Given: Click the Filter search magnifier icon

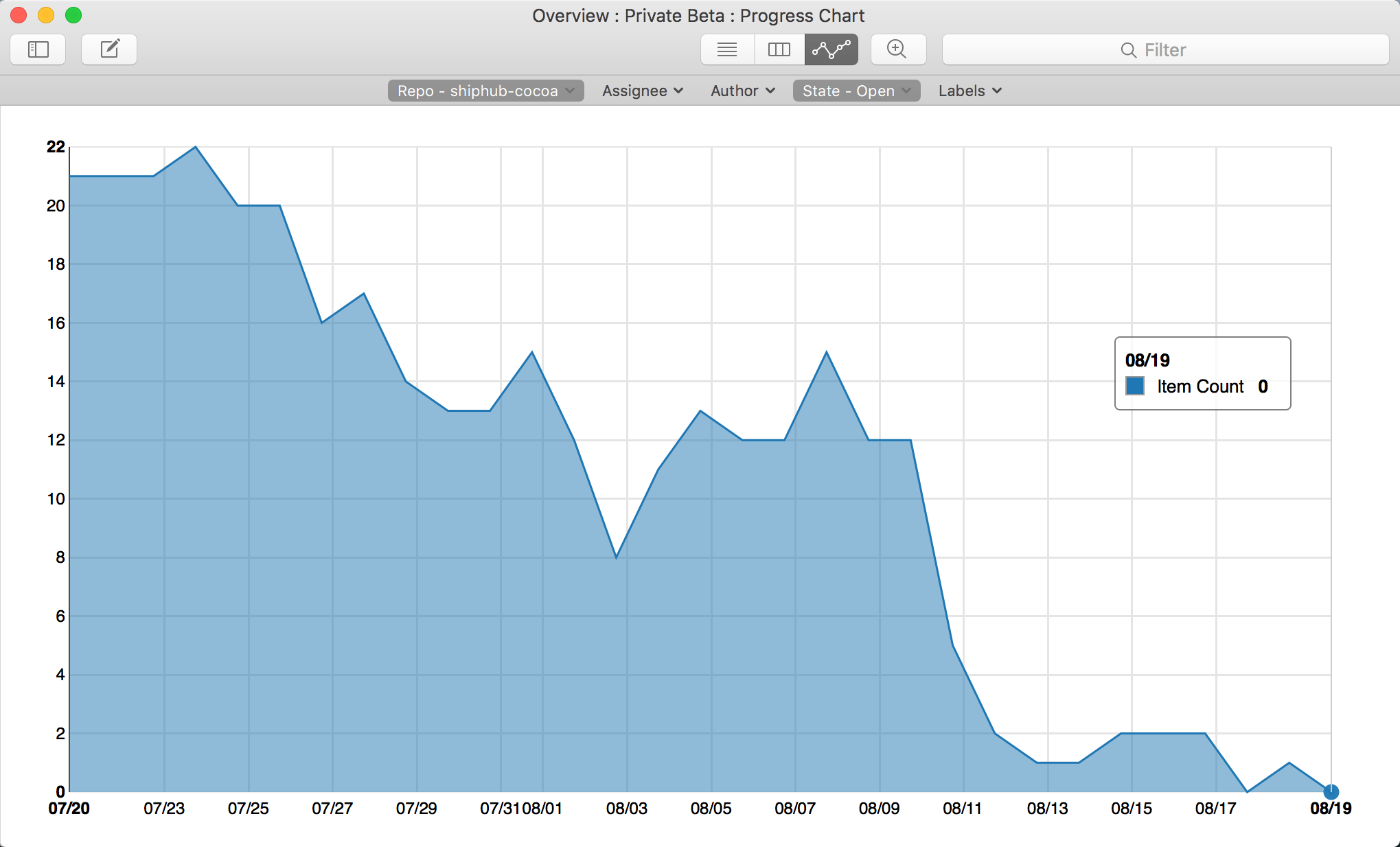Looking at the screenshot, I should point(1128,50).
